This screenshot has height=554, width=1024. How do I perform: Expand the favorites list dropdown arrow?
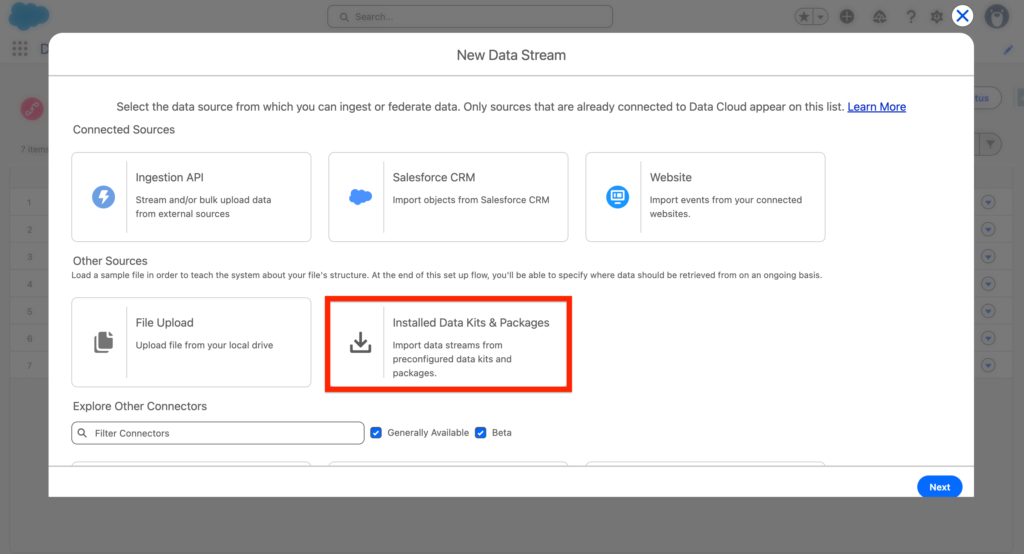point(821,17)
